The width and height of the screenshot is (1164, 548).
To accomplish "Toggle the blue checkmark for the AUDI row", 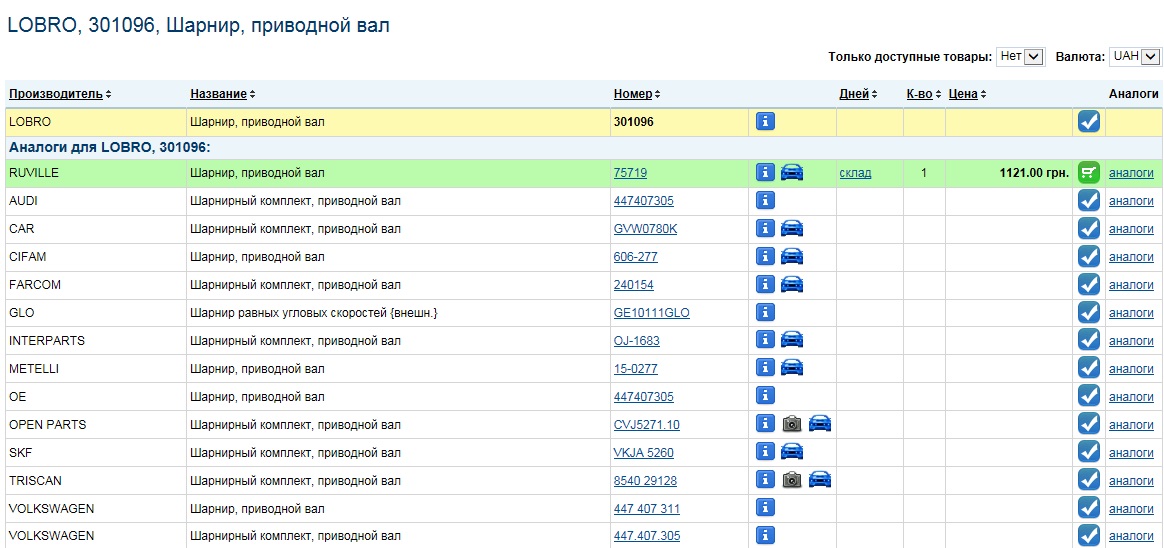I will [x=1089, y=201].
